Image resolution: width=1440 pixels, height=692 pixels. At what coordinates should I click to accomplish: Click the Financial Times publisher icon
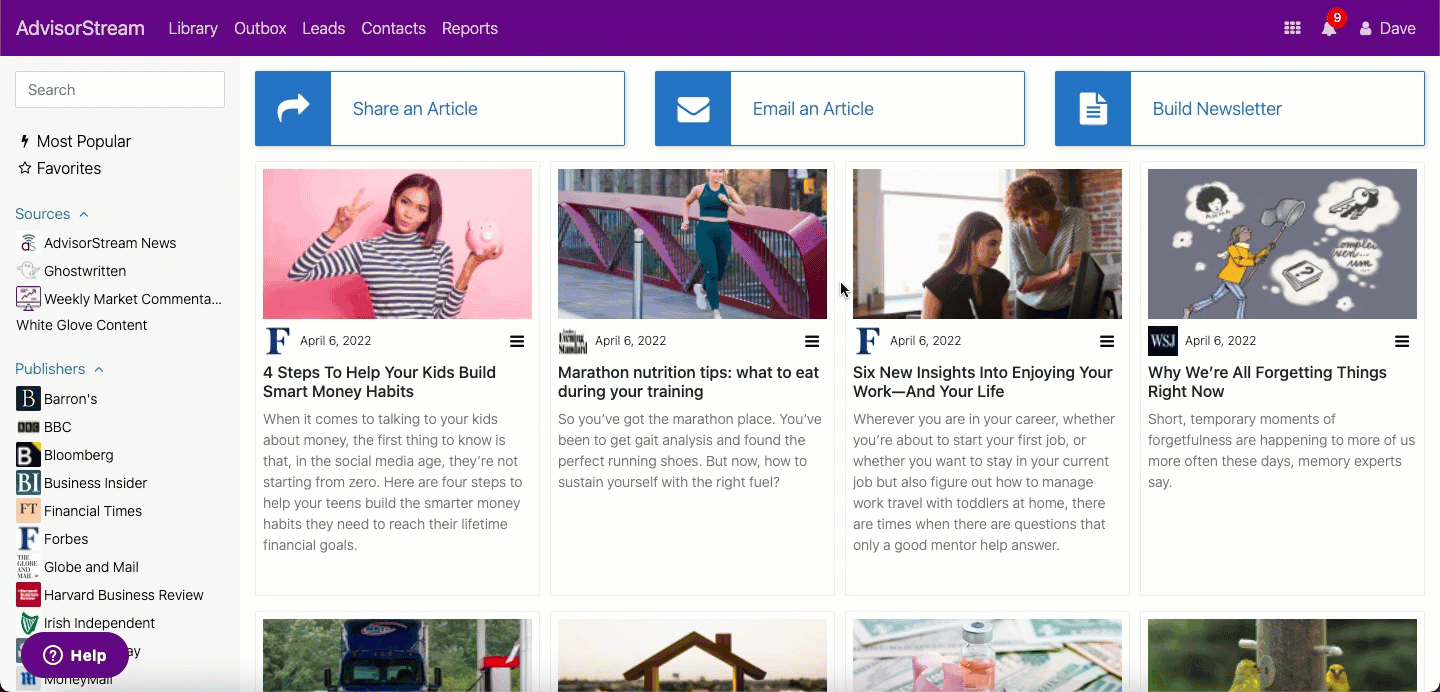coord(28,511)
